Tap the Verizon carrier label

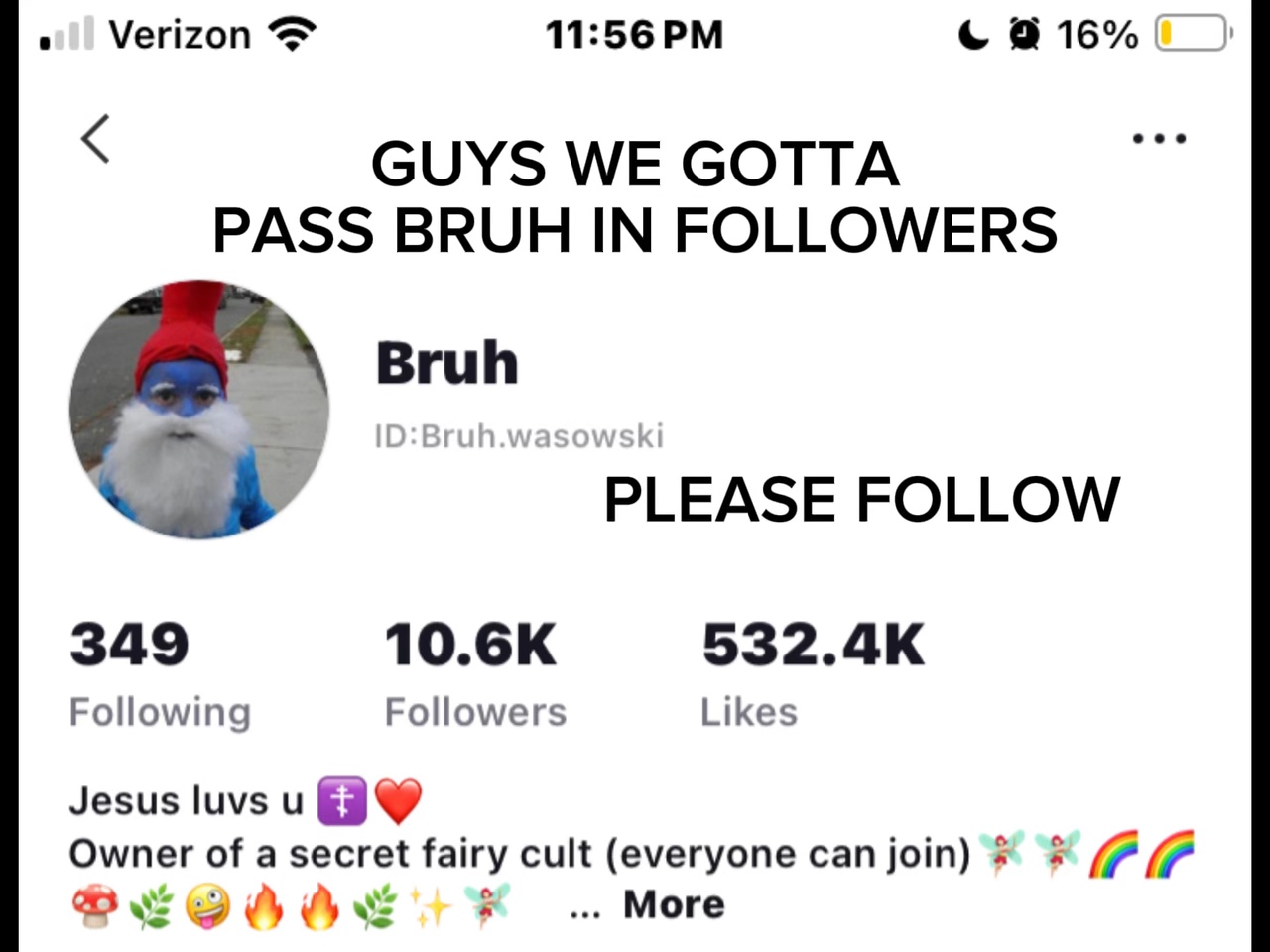click(x=180, y=35)
